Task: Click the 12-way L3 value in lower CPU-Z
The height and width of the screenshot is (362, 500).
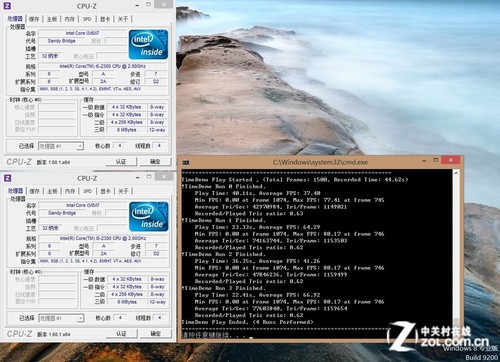Action: [x=157, y=302]
